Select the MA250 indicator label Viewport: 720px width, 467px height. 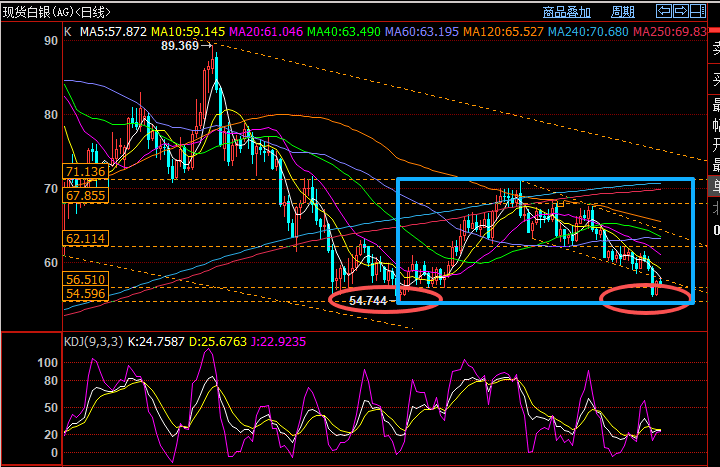(x=669, y=32)
